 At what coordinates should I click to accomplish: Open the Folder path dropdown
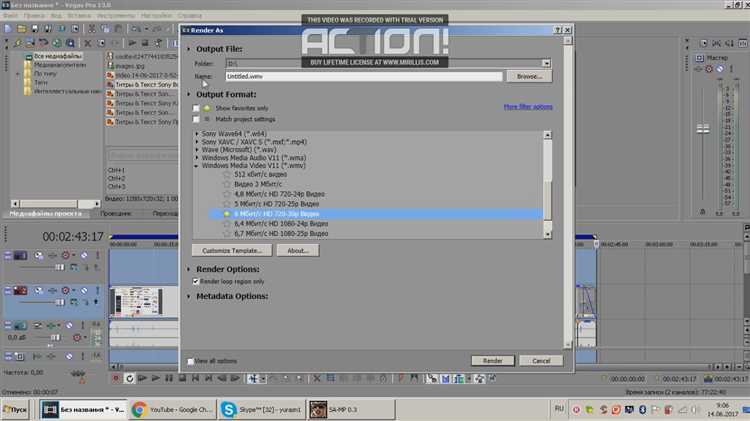pyautogui.click(x=546, y=63)
